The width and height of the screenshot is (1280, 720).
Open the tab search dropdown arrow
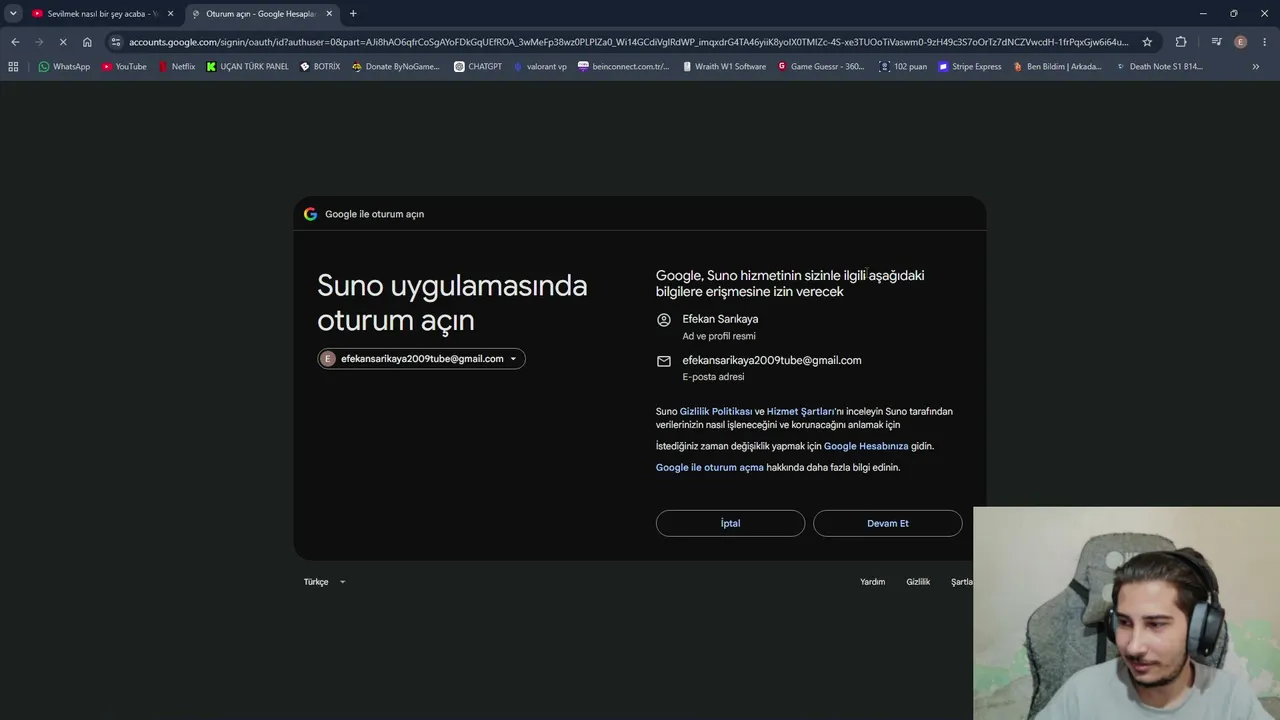click(x=13, y=14)
